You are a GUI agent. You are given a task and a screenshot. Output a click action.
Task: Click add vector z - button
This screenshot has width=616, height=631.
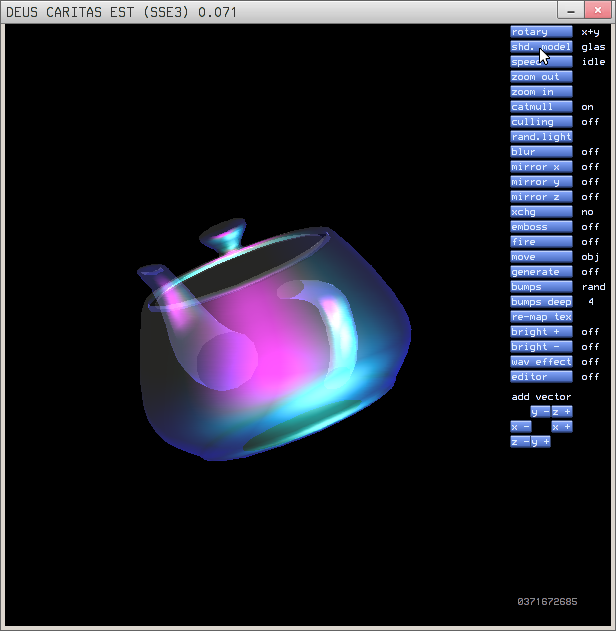[520, 442]
